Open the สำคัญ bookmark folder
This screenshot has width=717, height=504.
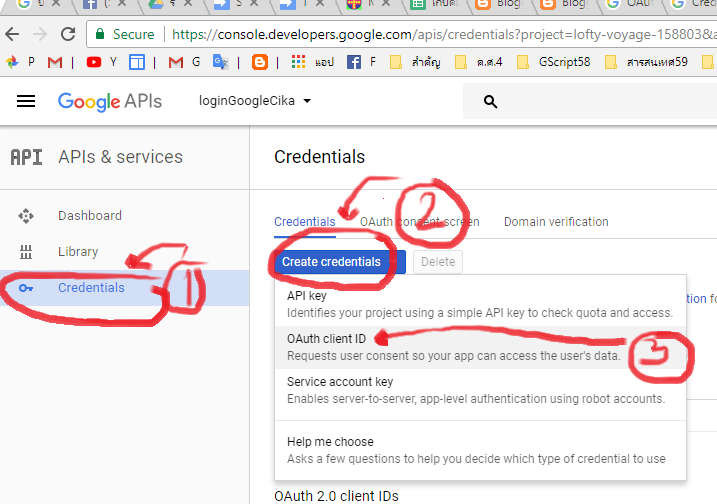pyautogui.click(x=415, y=62)
